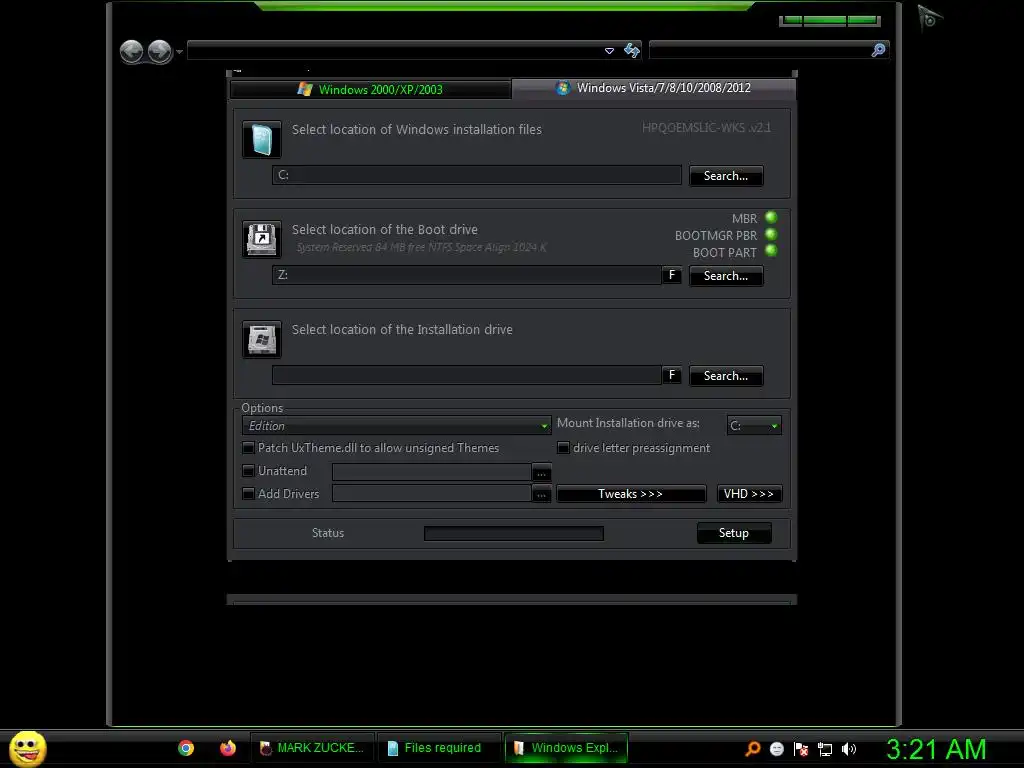
Task: Toggle the Add Drivers checkbox
Action: 248,494
